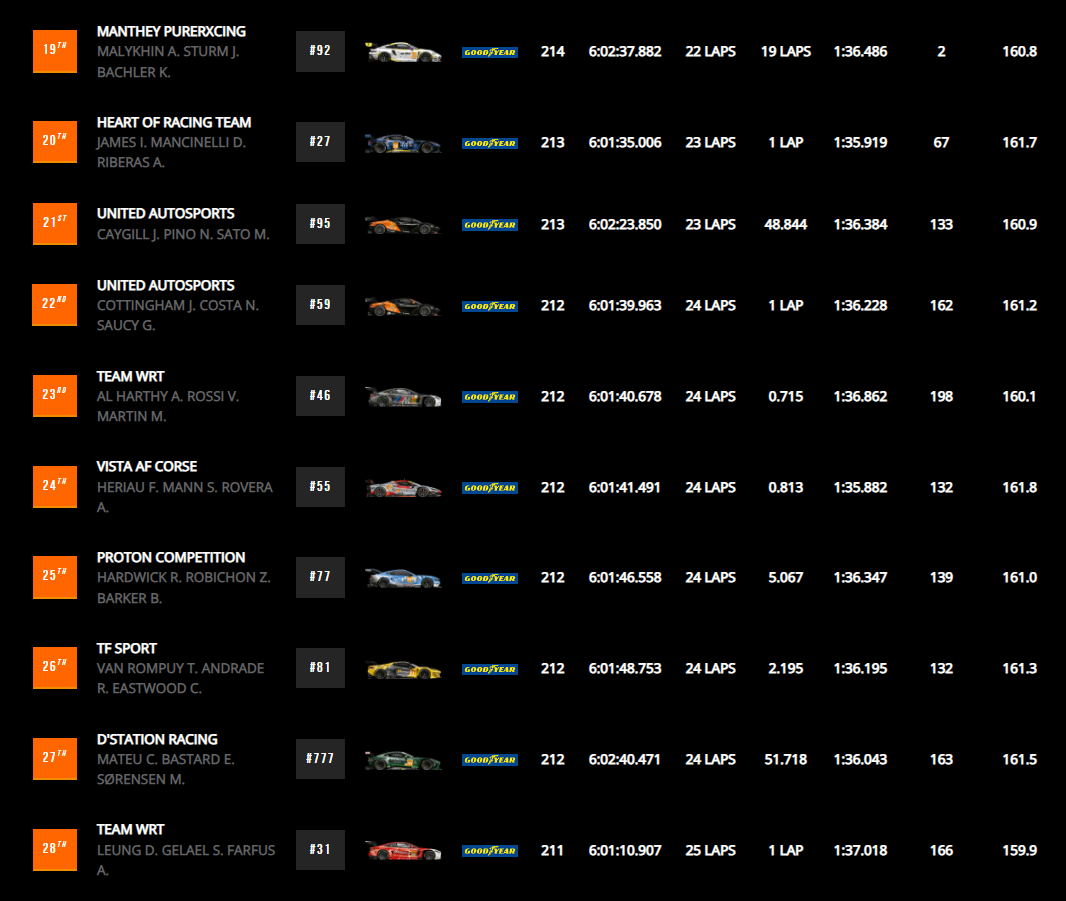Screen dimensions: 1066x901
Task: Click the Goodyear logo in the #55 row
Action: click(489, 488)
